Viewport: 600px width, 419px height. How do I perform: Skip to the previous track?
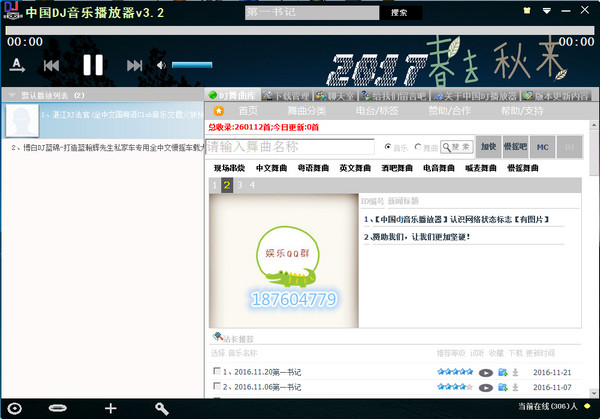tap(51, 65)
